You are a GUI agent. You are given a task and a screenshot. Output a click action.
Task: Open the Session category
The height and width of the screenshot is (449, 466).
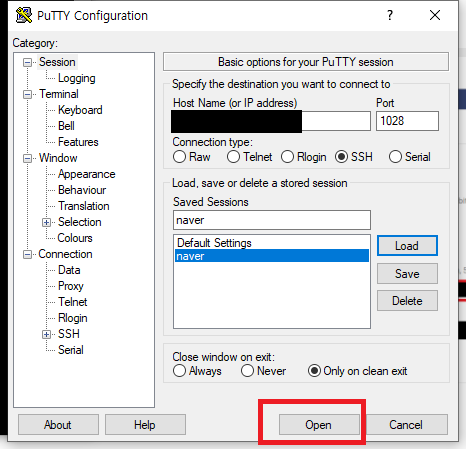tap(57, 62)
